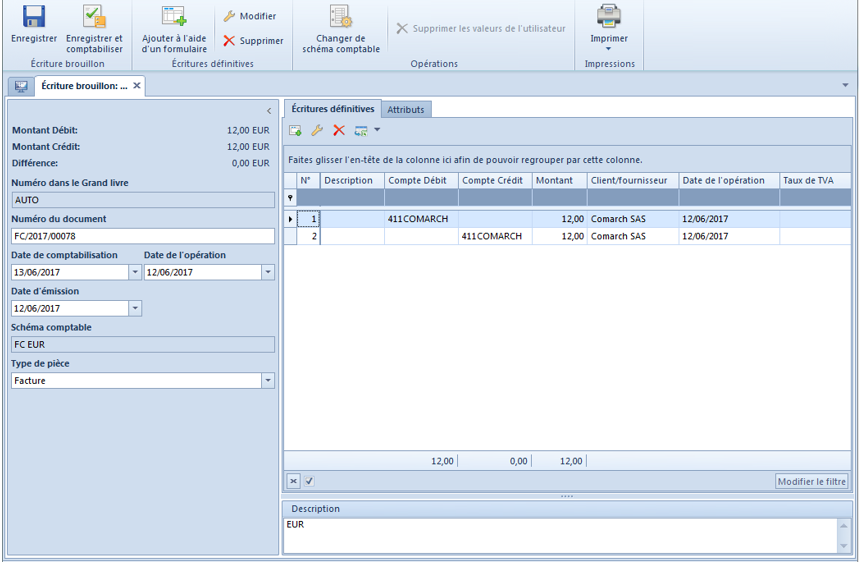Viewport: 861px width, 562px height.
Task: Select Compte Crédit cell 411COMARCH
Action: [x=495, y=236]
